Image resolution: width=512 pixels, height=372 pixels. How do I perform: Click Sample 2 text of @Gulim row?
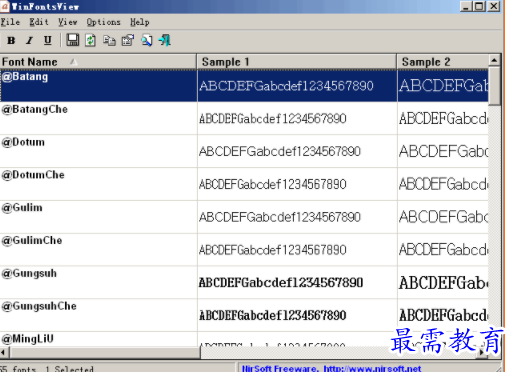[x=444, y=217]
